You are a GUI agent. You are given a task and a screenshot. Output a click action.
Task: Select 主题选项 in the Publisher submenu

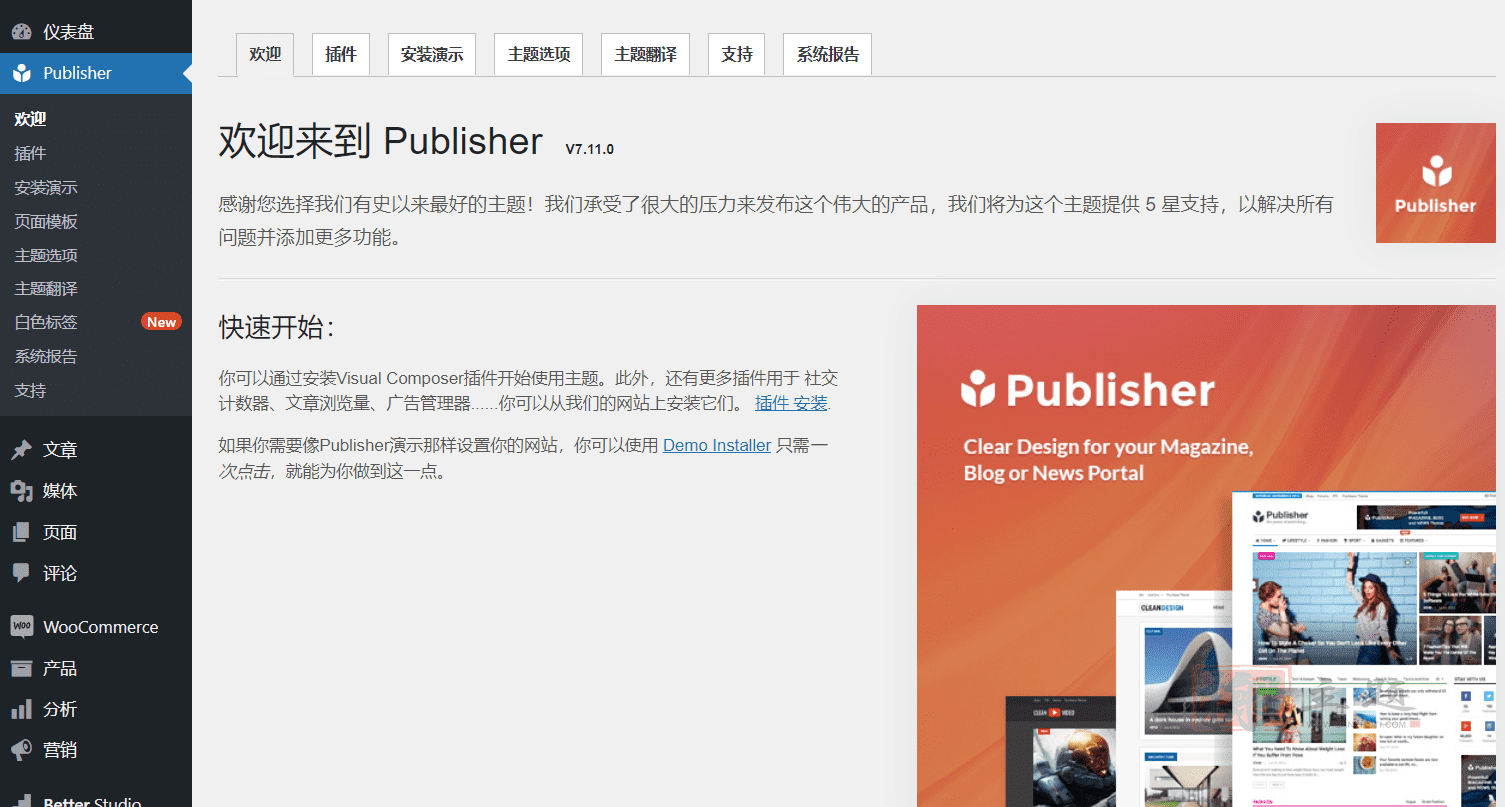tap(46, 255)
